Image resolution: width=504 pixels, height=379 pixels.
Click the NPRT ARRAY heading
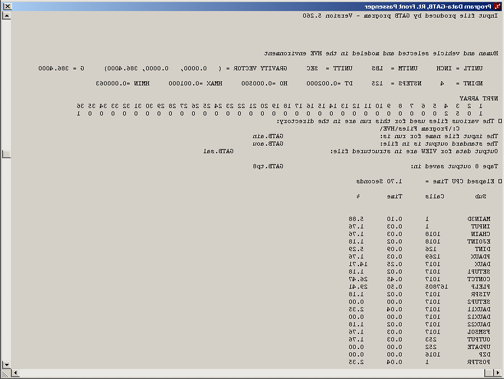click(x=479, y=99)
